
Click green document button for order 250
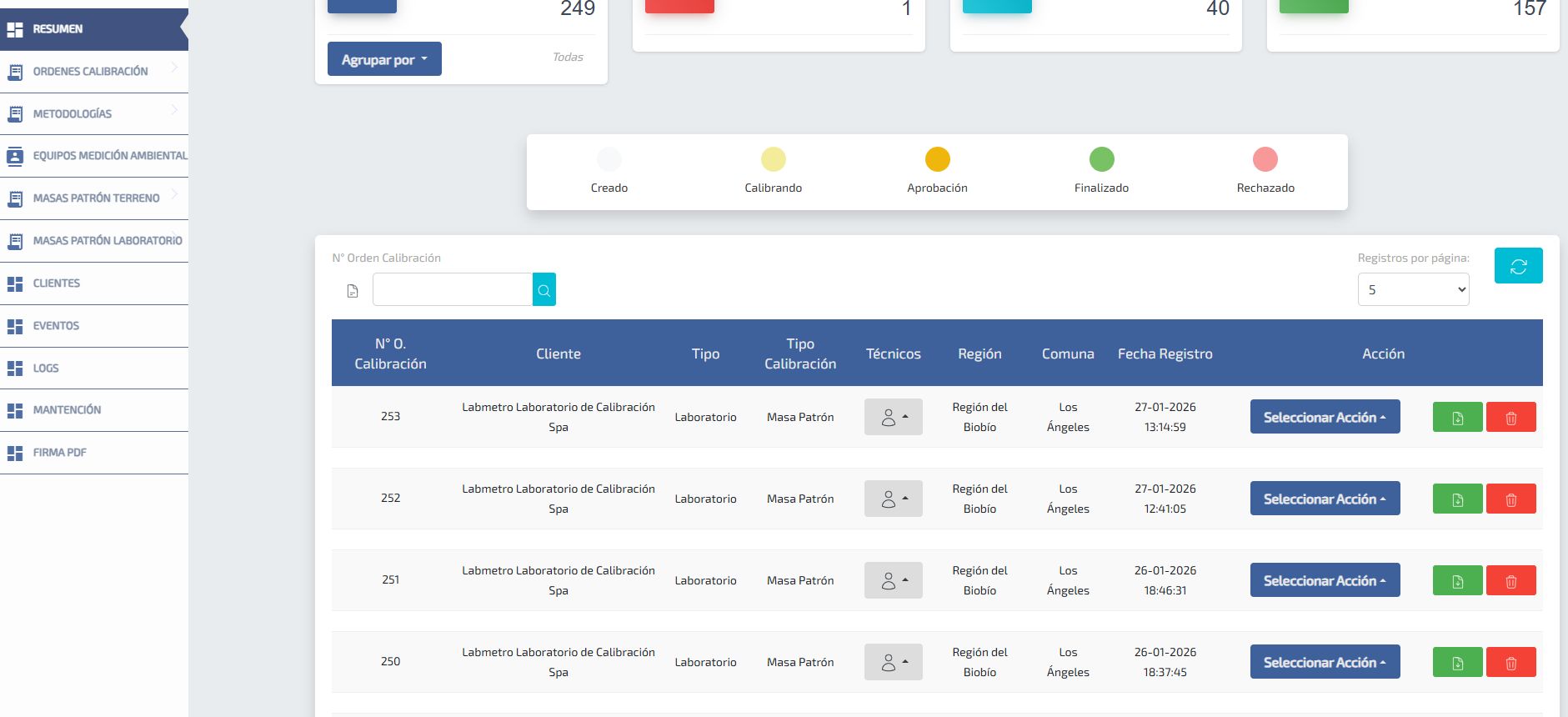pos(1457,662)
